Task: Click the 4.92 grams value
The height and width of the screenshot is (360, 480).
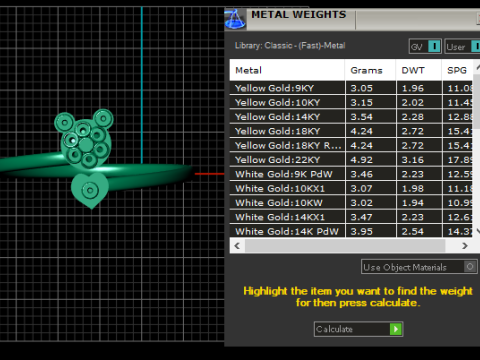Action: click(x=361, y=160)
